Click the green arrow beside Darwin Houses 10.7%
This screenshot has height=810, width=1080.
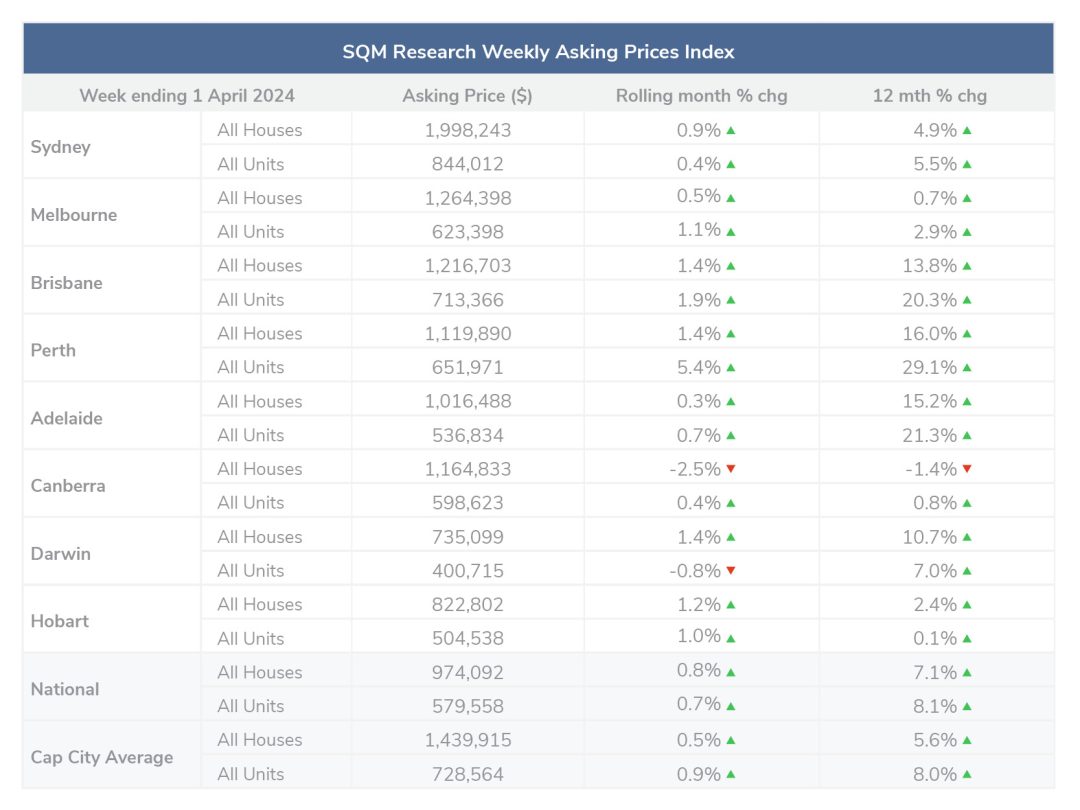[967, 537]
